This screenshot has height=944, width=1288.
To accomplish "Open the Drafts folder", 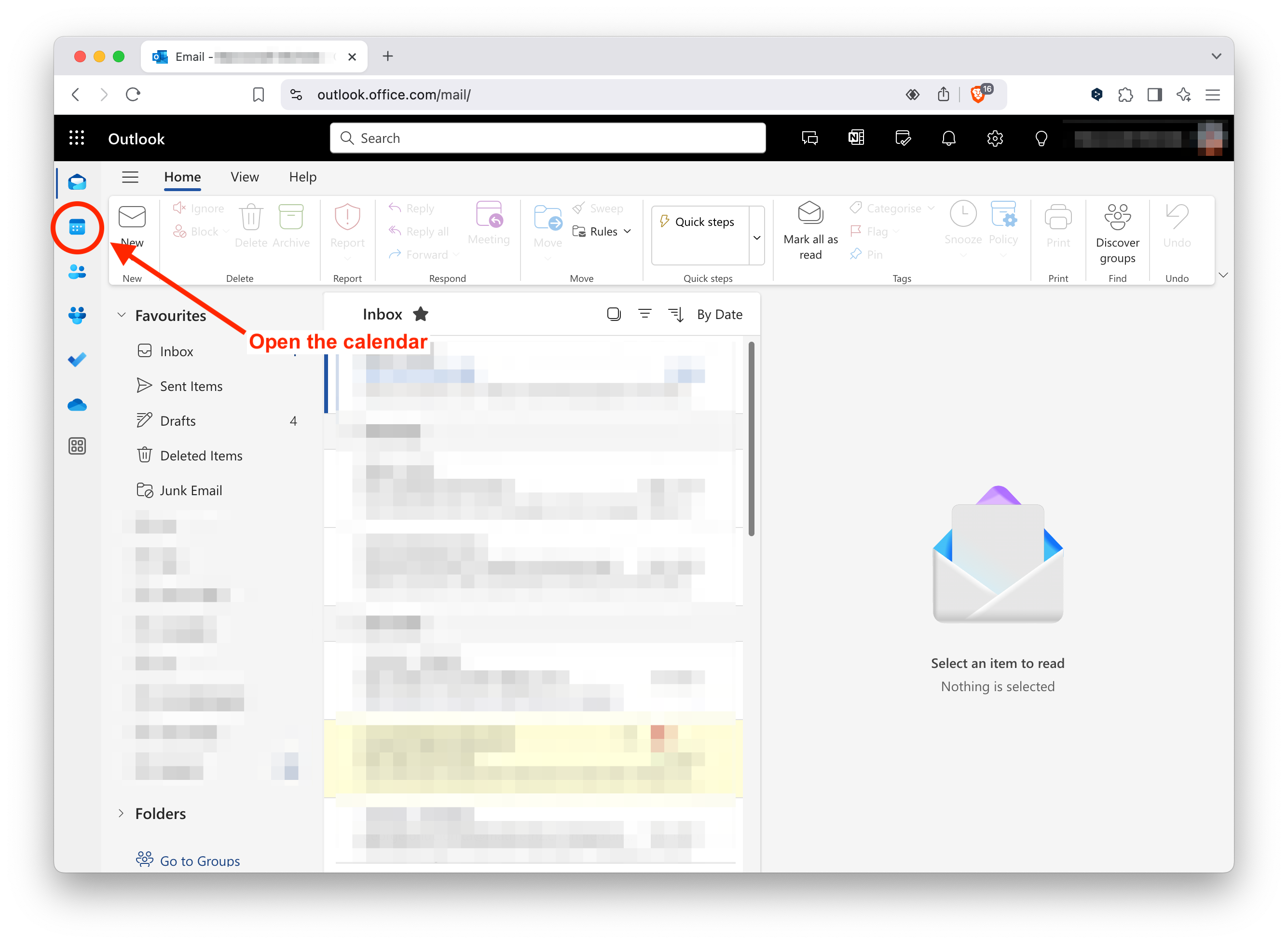I will point(217,421).
